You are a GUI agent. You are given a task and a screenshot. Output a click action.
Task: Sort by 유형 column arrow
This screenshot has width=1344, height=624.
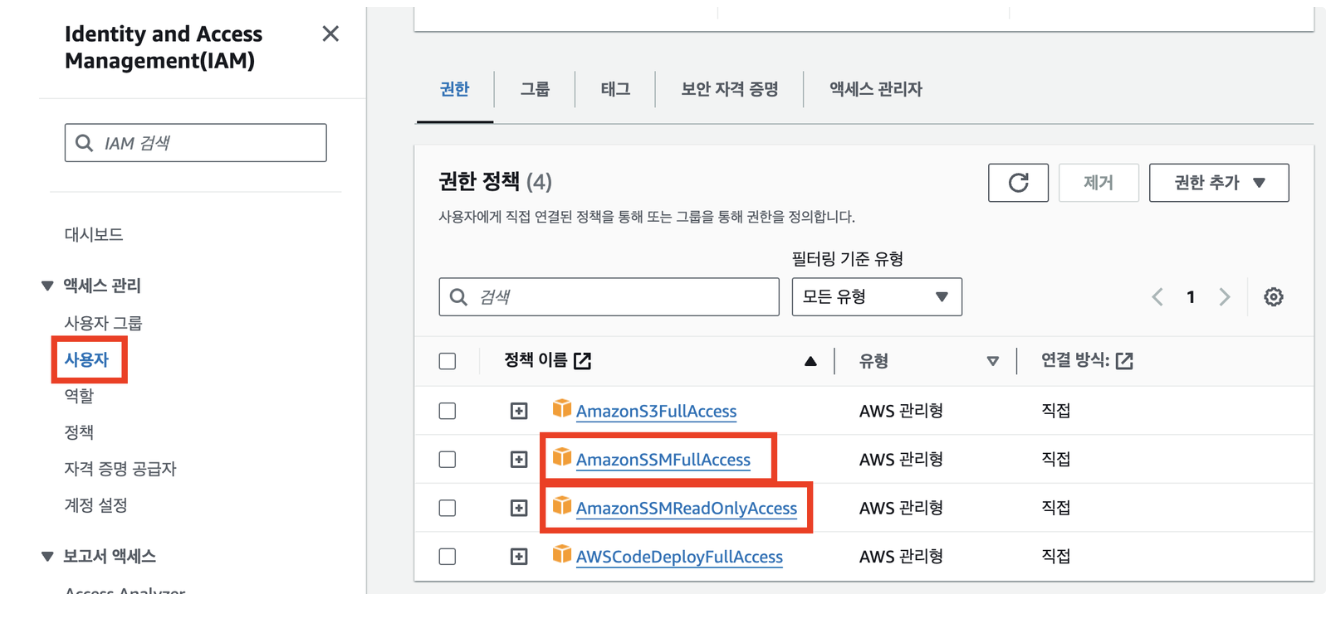pos(993,362)
